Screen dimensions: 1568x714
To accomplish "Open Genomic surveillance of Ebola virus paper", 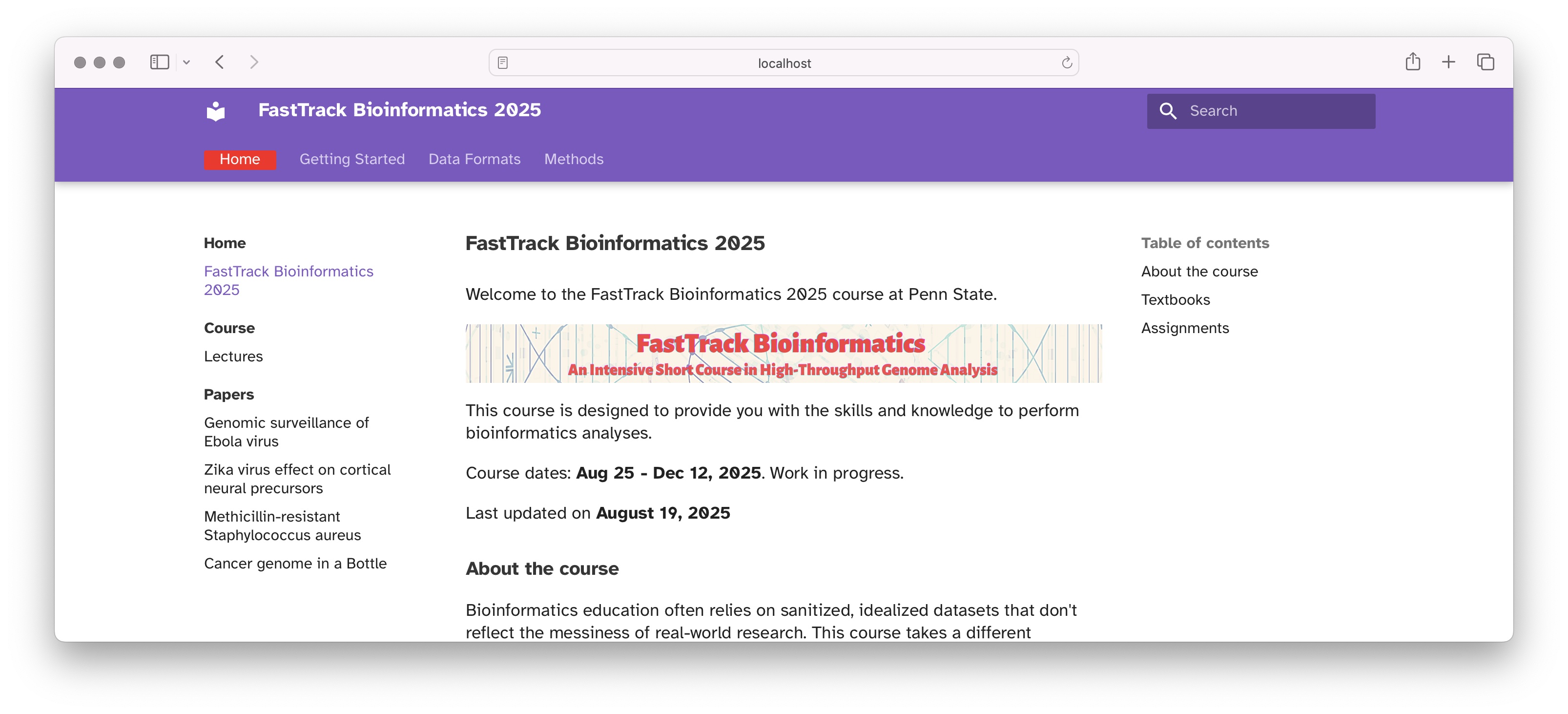I will 286,432.
